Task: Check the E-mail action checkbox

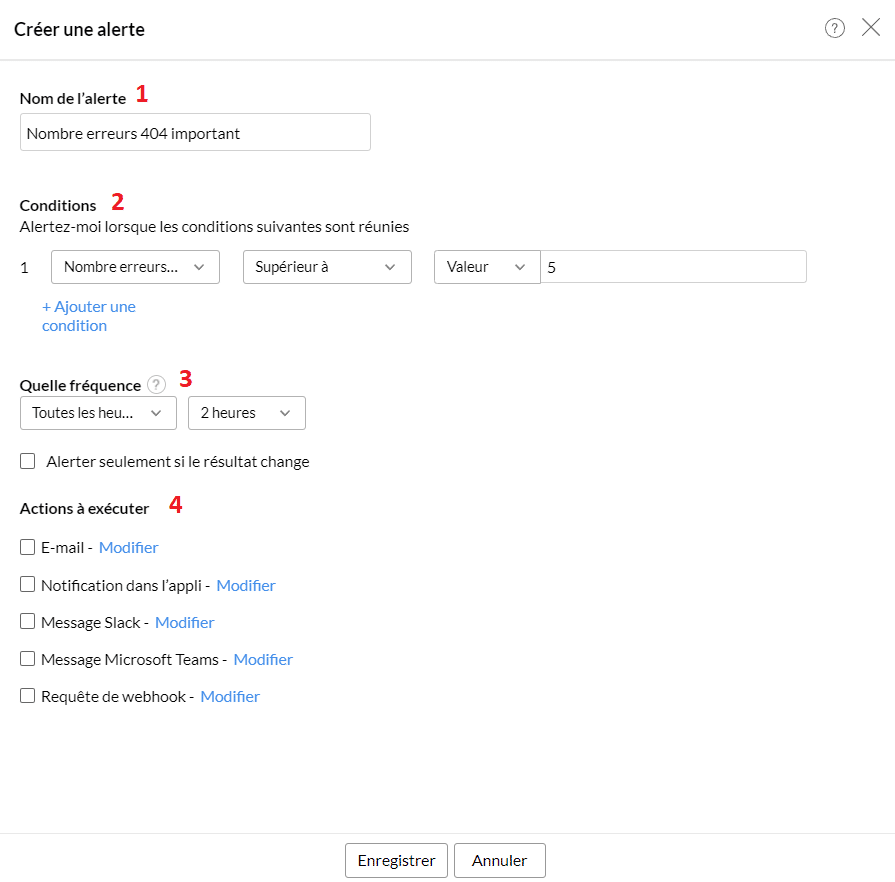Action: coord(28,547)
